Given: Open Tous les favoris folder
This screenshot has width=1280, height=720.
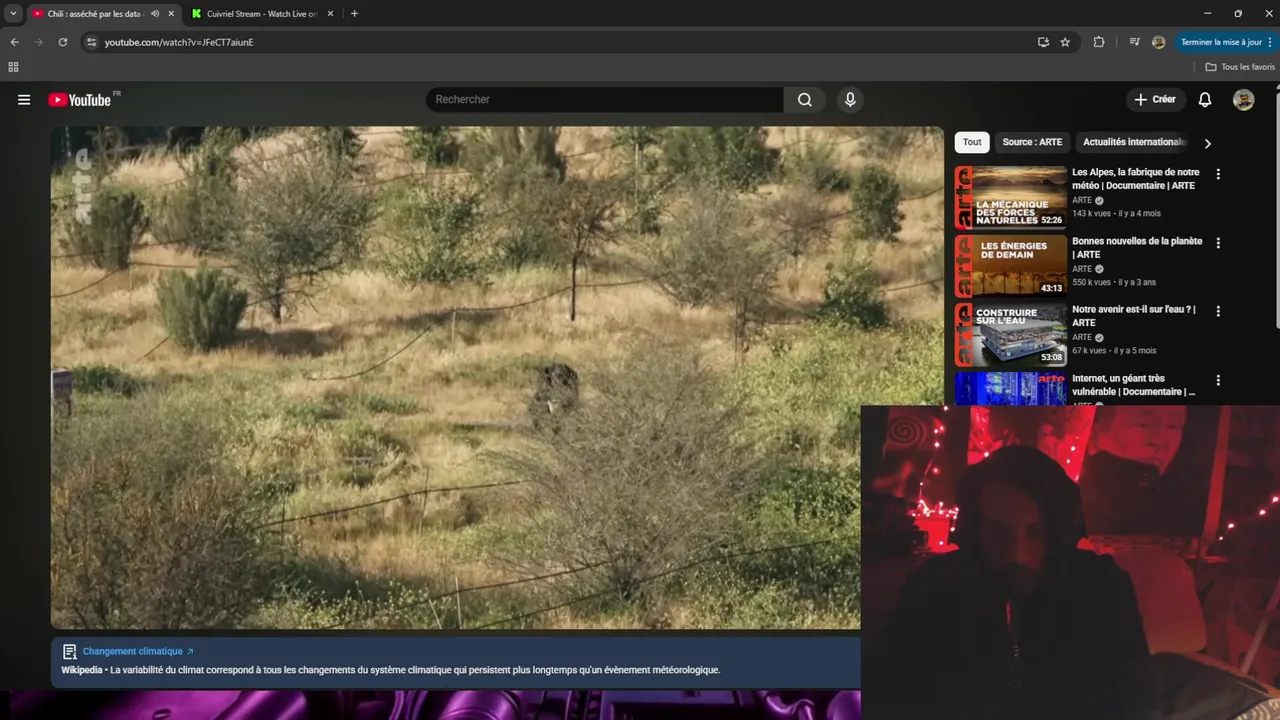Looking at the screenshot, I should point(1240,67).
